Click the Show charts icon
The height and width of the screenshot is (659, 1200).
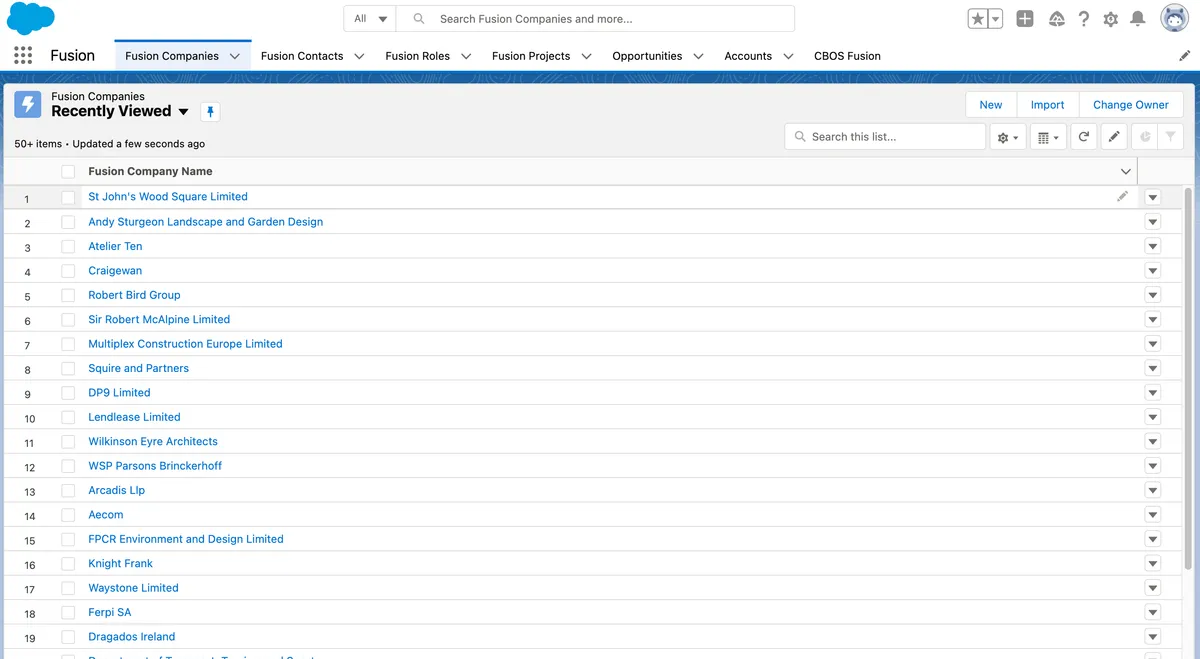point(1145,137)
